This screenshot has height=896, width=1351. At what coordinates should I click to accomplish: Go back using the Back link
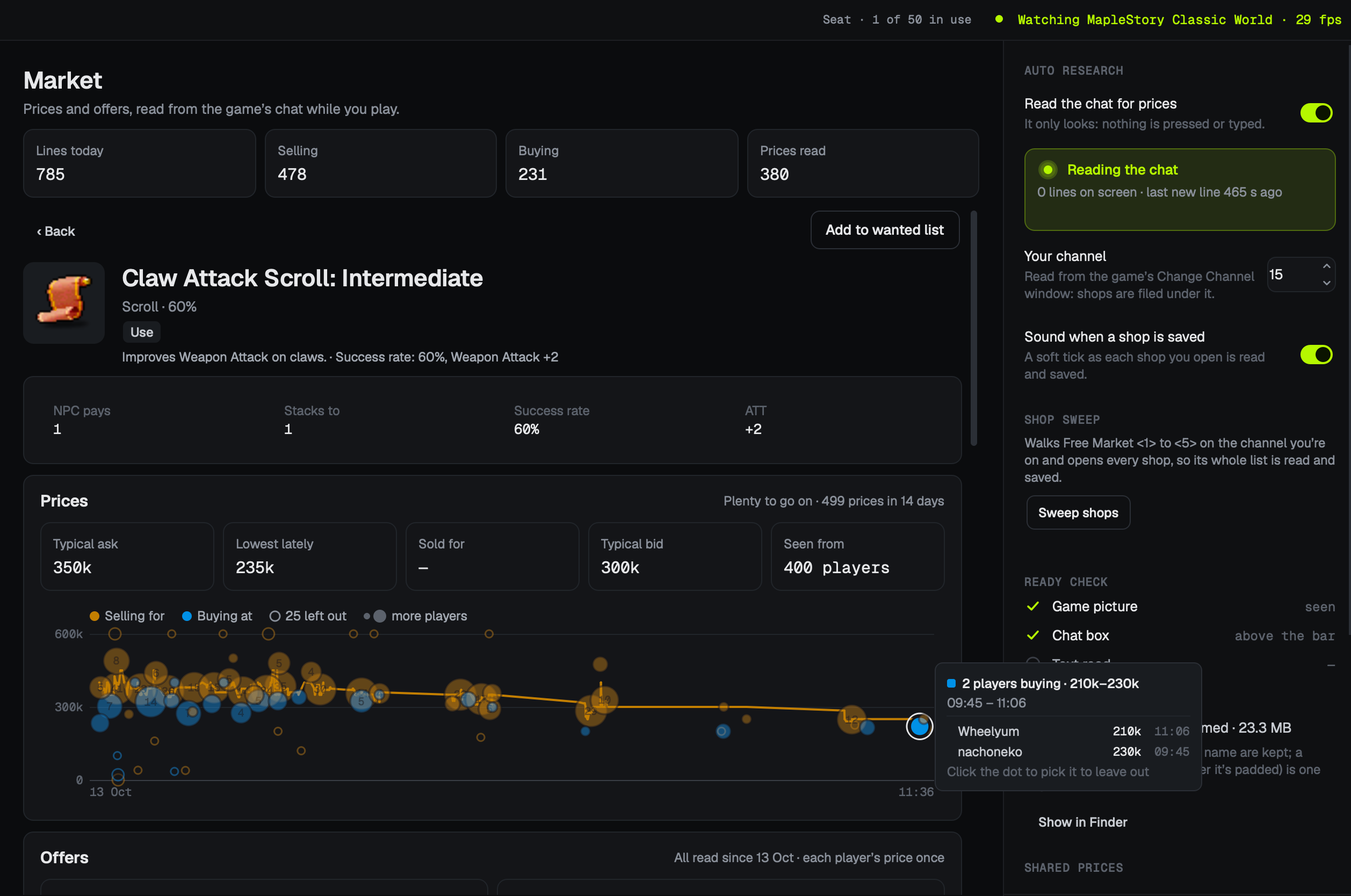[x=56, y=231]
